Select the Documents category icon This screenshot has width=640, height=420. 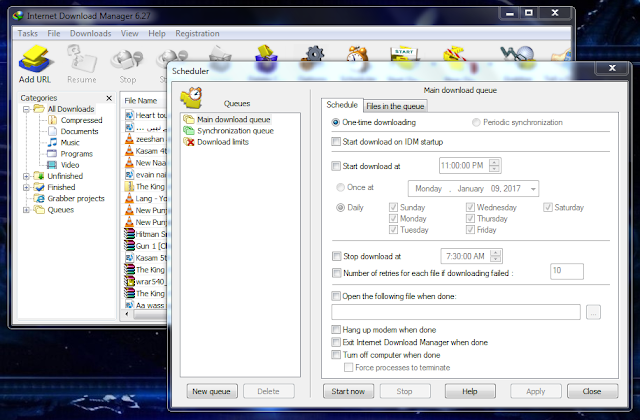[52, 131]
